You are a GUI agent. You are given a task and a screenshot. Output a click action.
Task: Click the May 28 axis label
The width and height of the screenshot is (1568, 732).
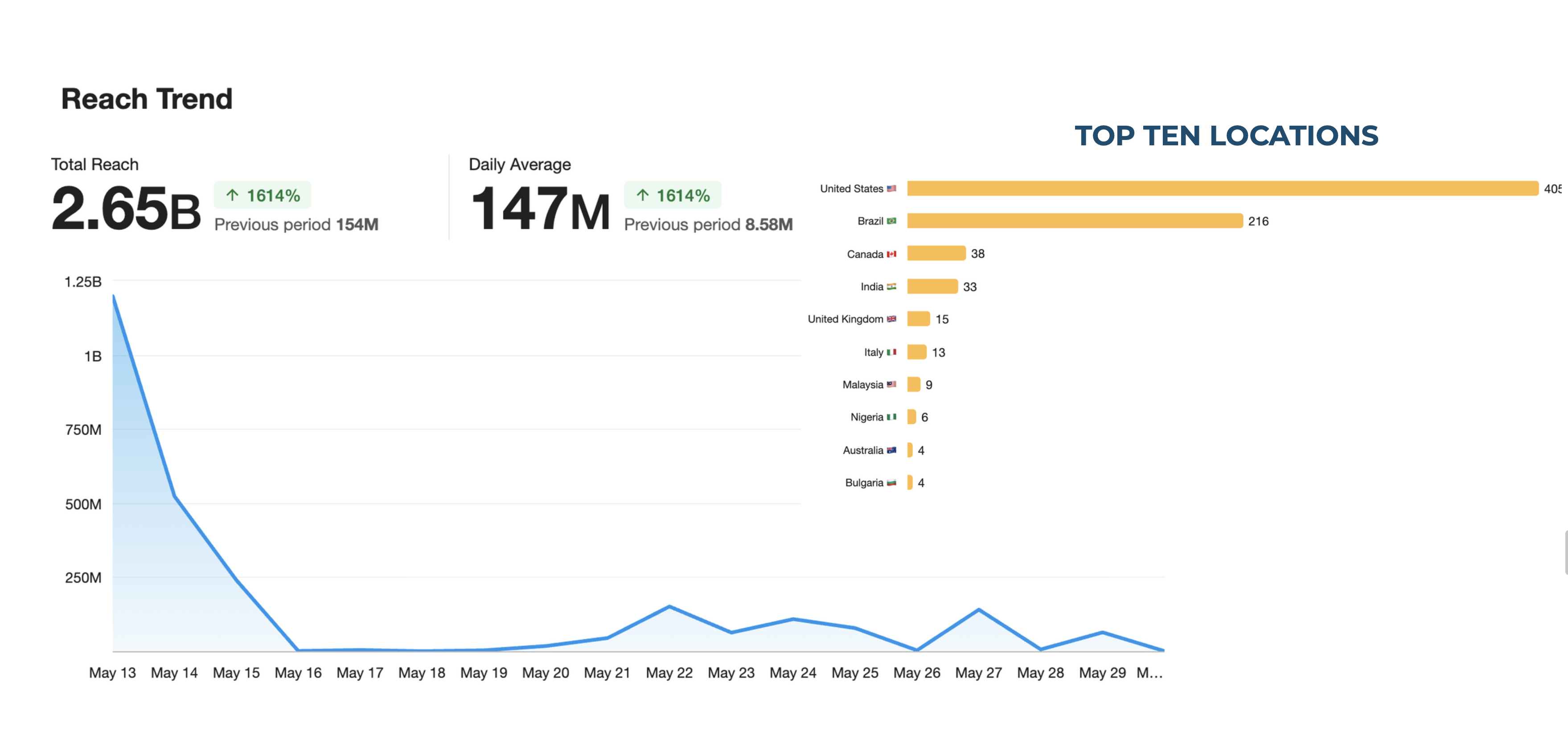[1041, 673]
